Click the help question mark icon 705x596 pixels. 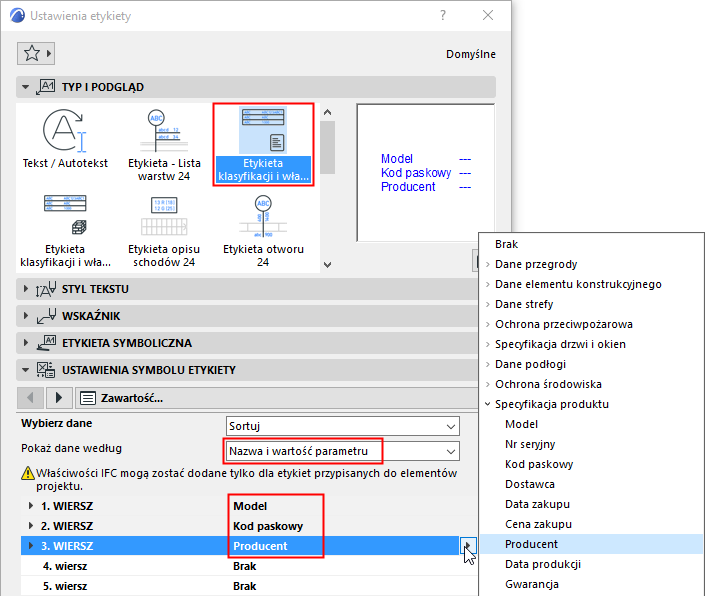443,16
